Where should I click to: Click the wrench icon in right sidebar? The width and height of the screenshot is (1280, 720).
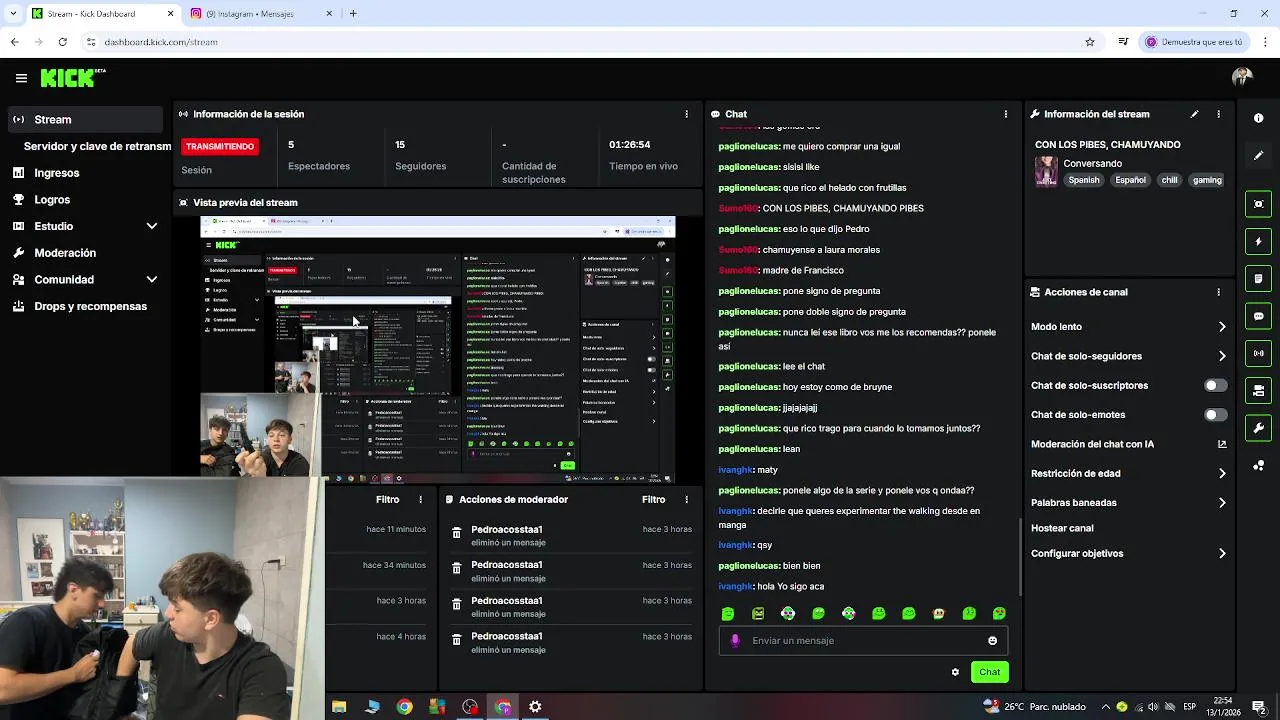[x=1258, y=428]
